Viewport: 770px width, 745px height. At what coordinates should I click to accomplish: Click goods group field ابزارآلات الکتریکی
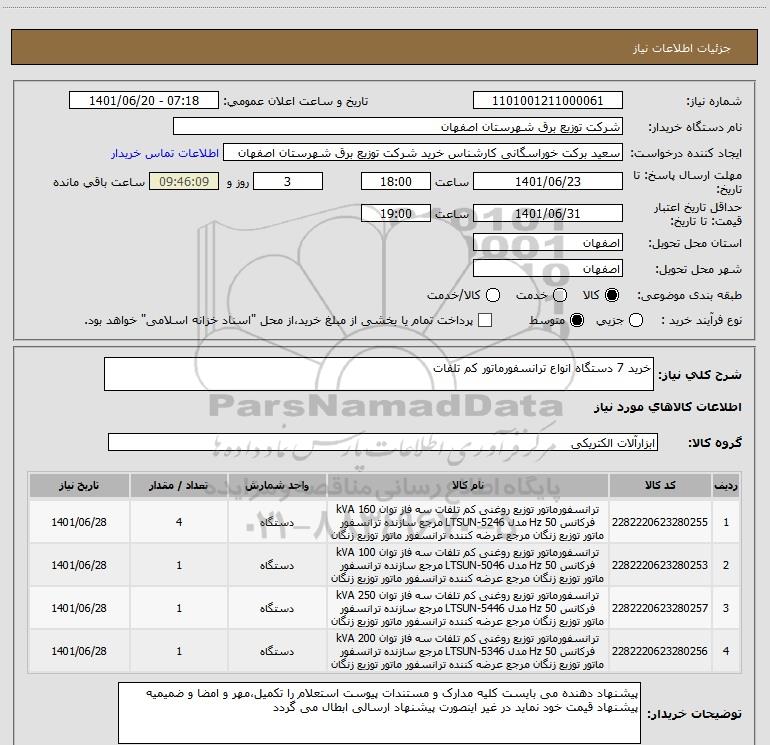point(383,442)
